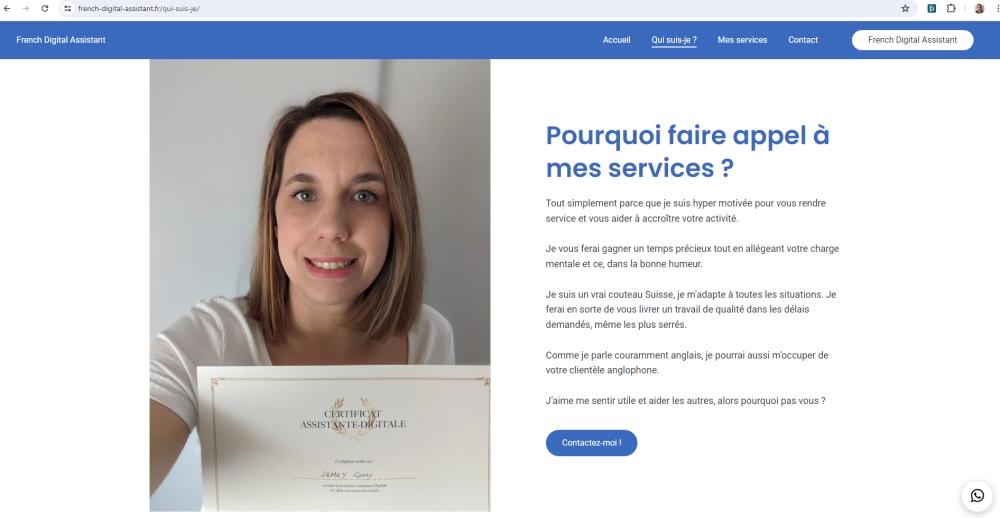The image size is (1000, 518).
Task: Click the French Digital Assistant site logo
Action: tap(61, 40)
